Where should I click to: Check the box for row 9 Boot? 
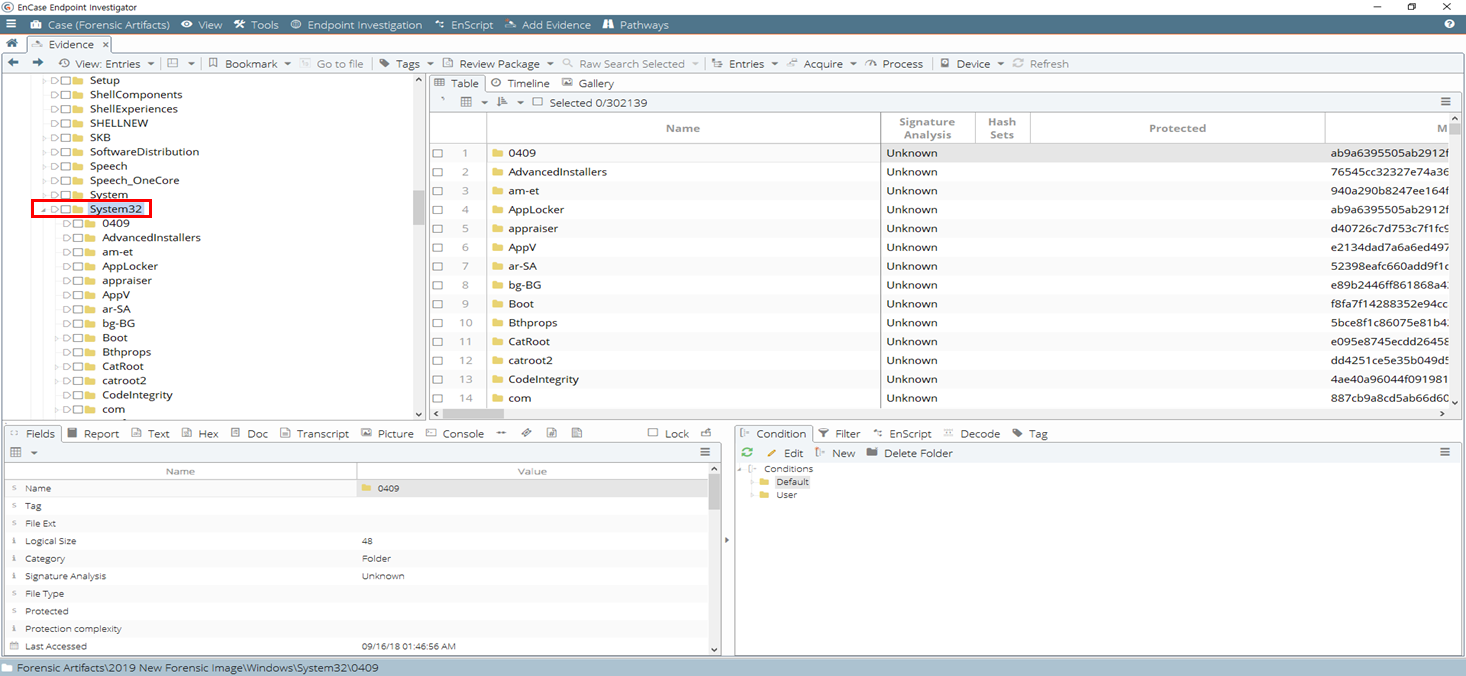pyautogui.click(x=438, y=304)
